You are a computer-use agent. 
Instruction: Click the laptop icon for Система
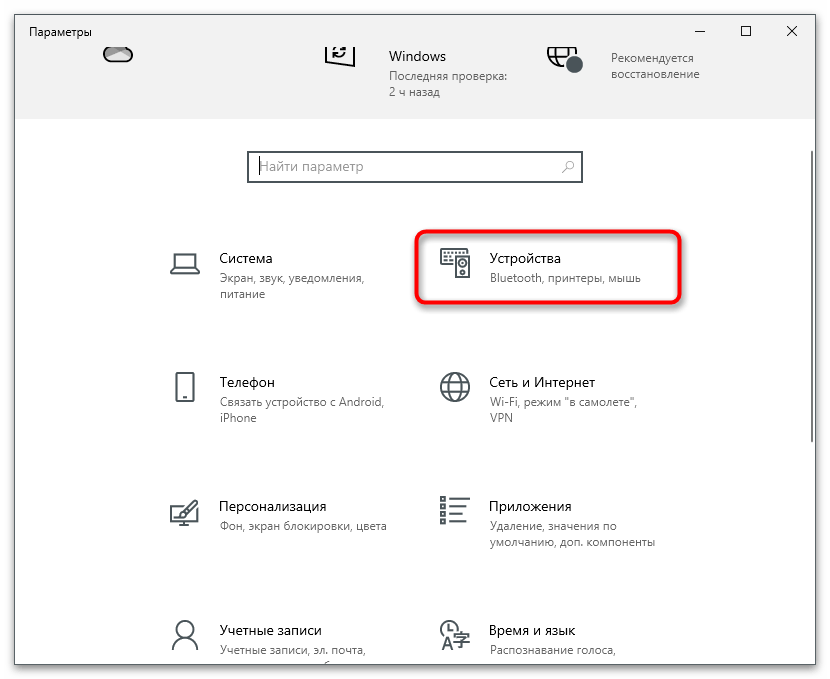pos(184,263)
